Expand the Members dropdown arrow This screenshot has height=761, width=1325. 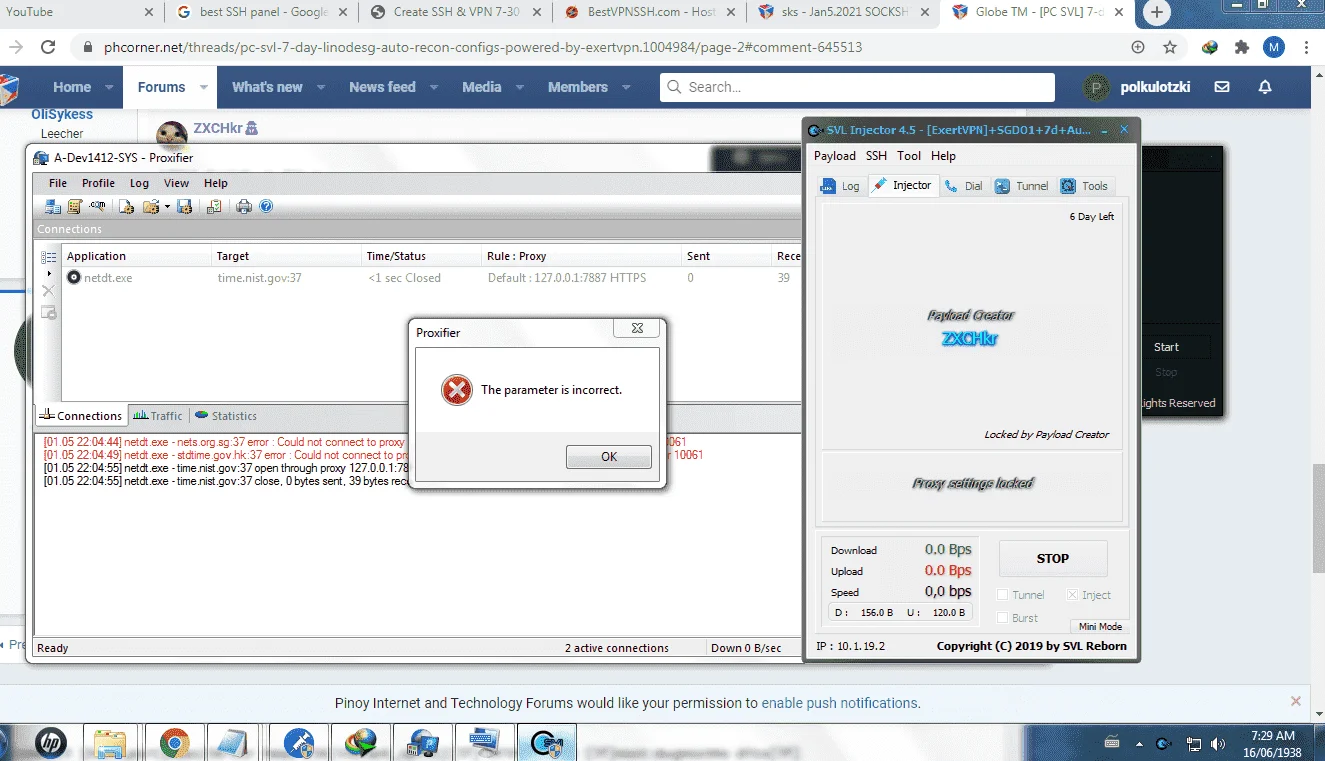626,88
